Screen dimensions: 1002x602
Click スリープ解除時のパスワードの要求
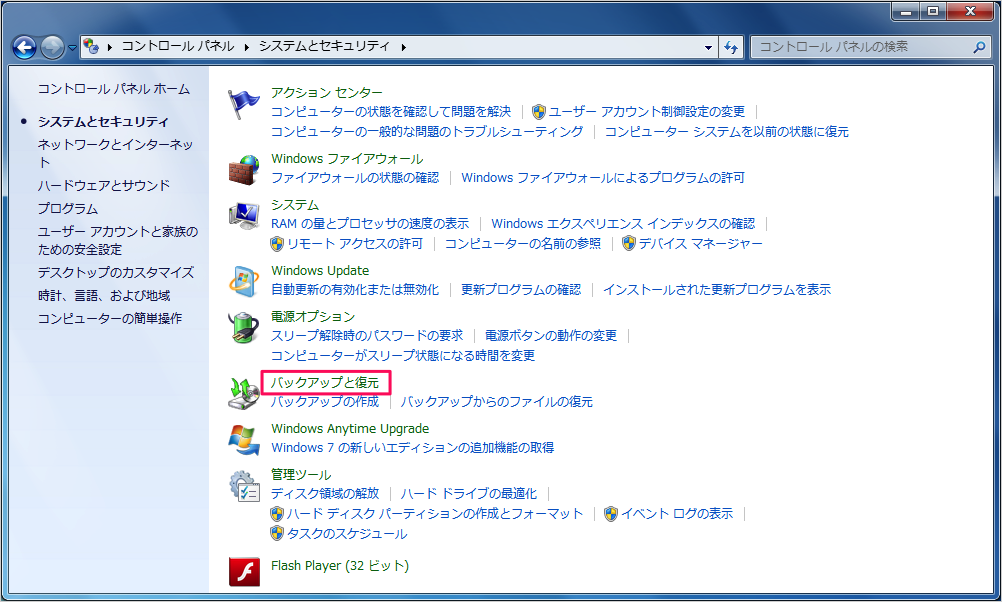click(x=367, y=336)
